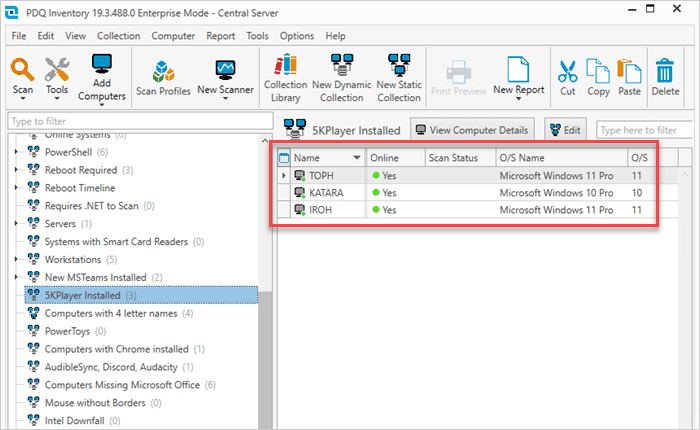Open the Help menu

(335, 36)
